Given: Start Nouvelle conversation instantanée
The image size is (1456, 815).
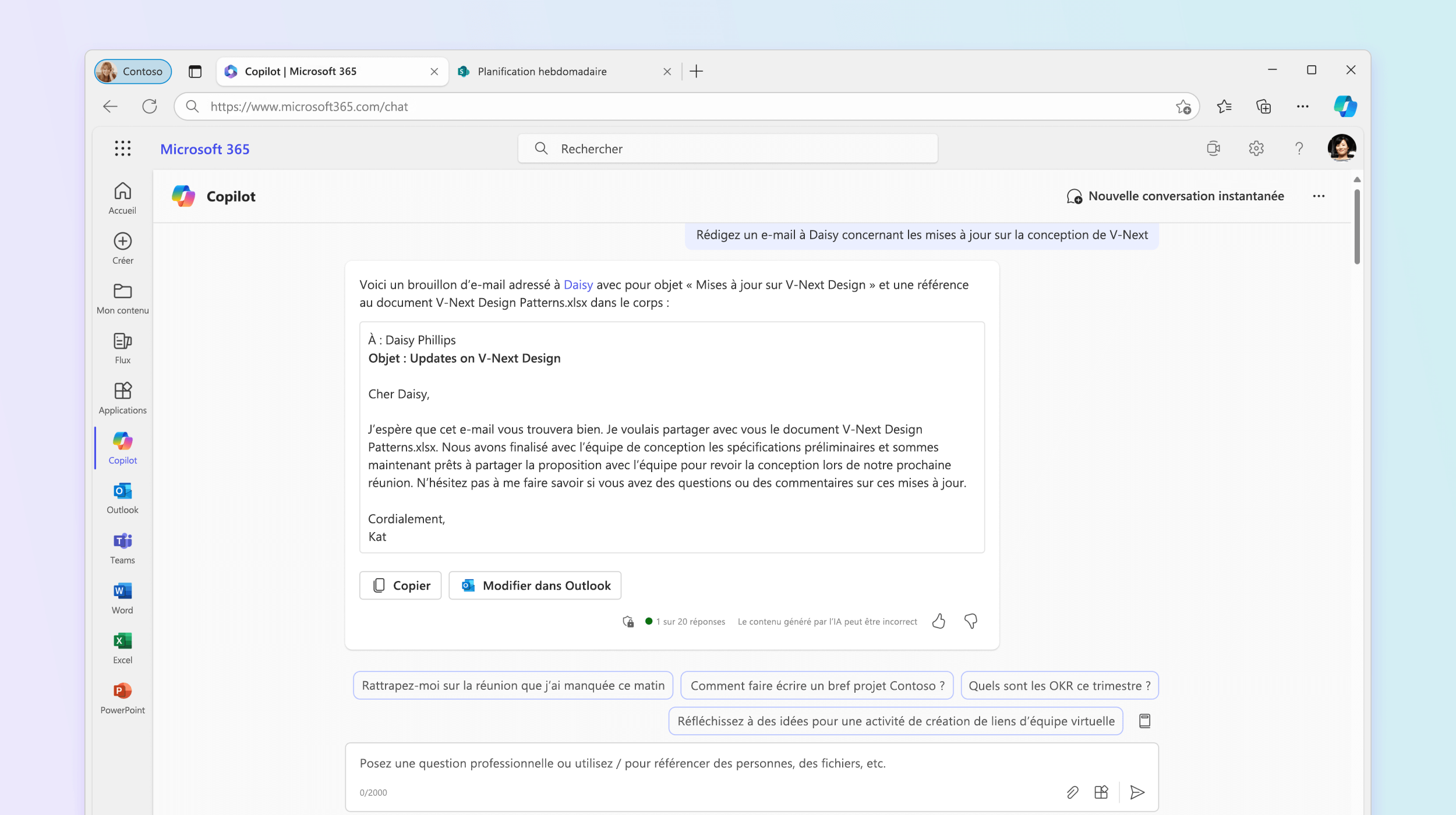Looking at the screenshot, I should click(x=1175, y=196).
